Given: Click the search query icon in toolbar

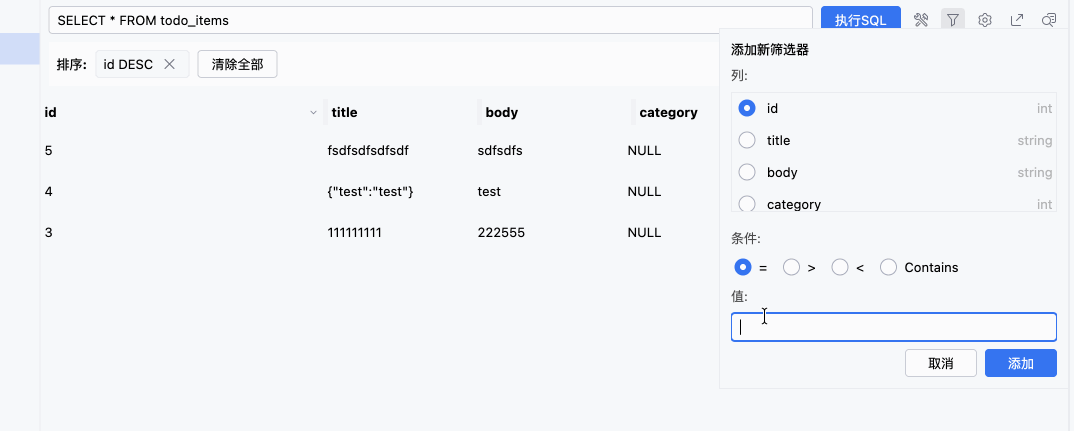Looking at the screenshot, I should coord(1049,20).
